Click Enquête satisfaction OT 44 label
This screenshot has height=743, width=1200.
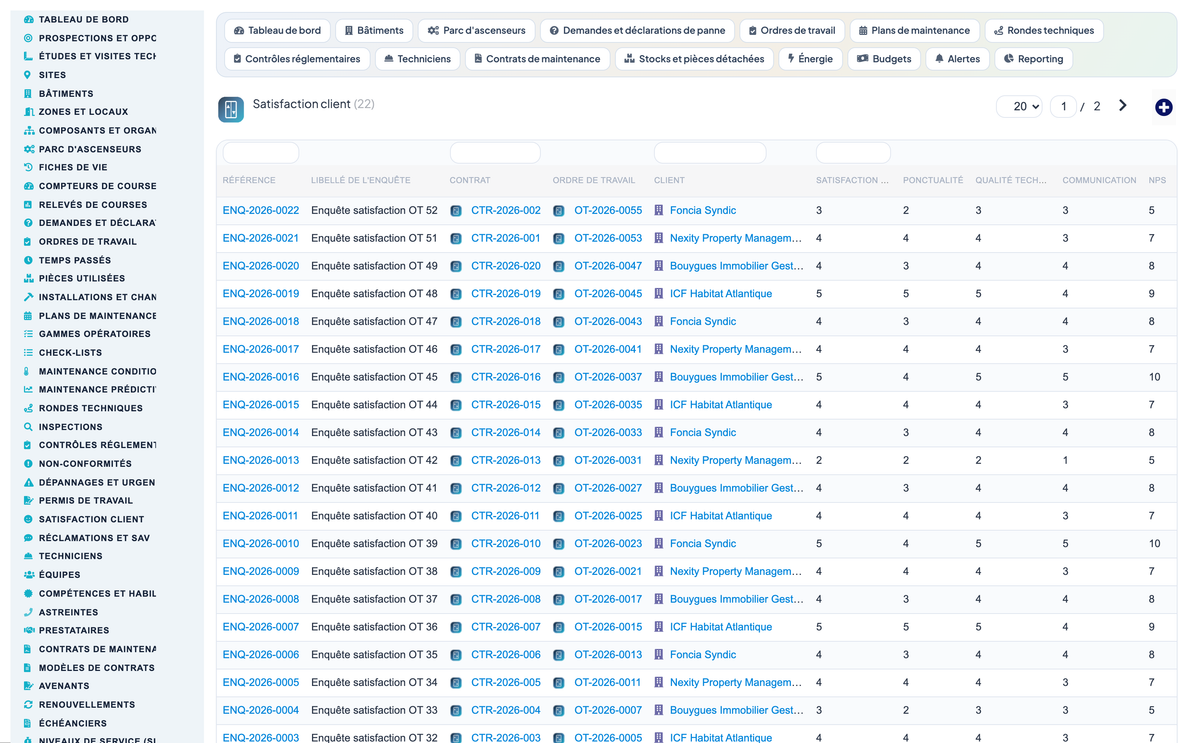[374, 405]
